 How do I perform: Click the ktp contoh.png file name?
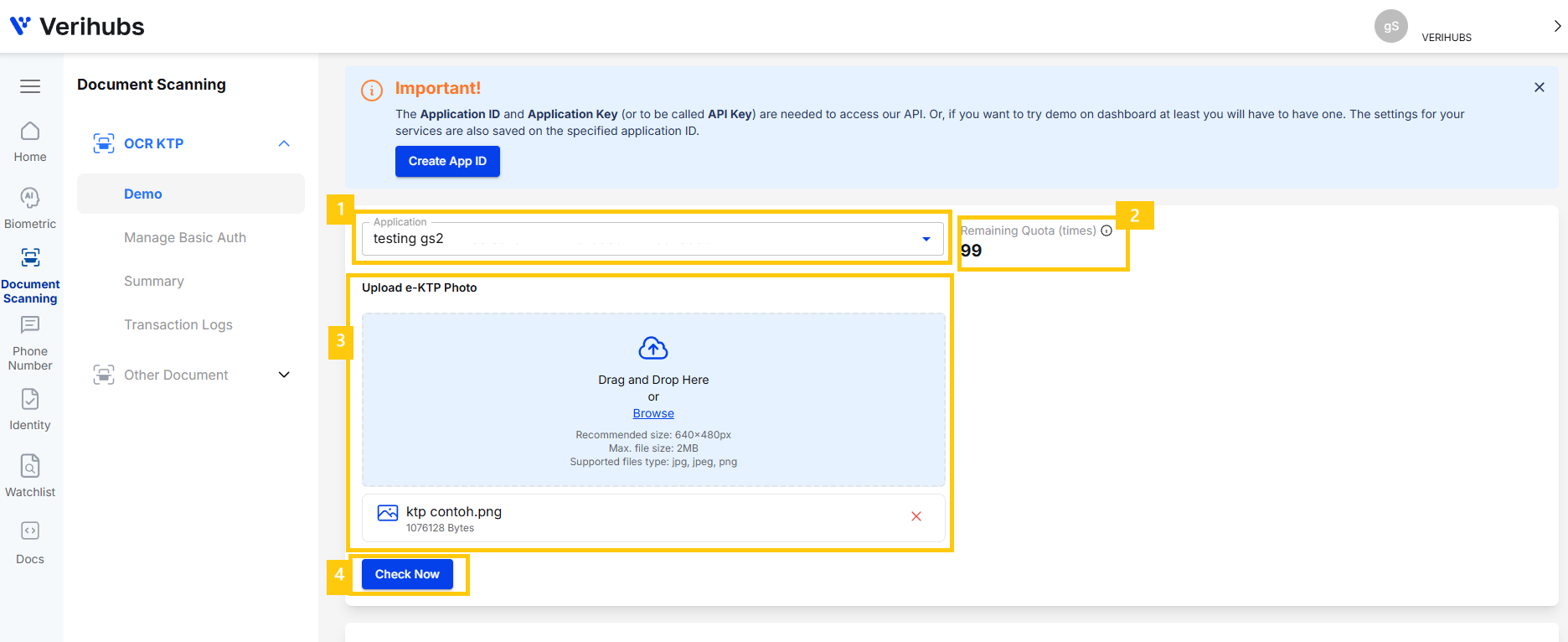pyautogui.click(x=454, y=511)
